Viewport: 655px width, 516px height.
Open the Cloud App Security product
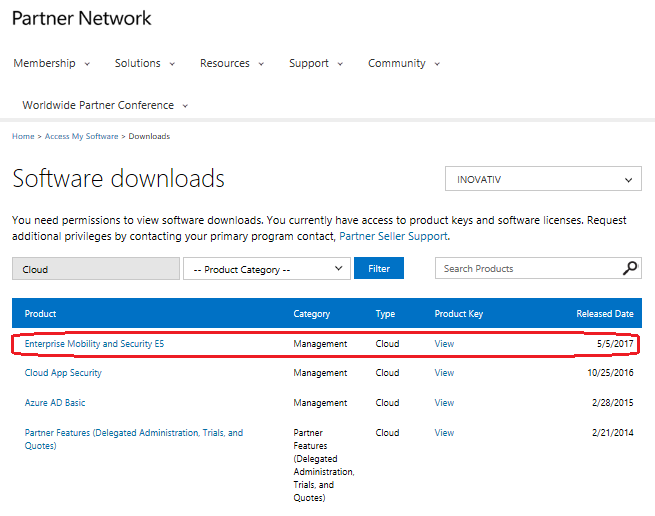click(63, 373)
